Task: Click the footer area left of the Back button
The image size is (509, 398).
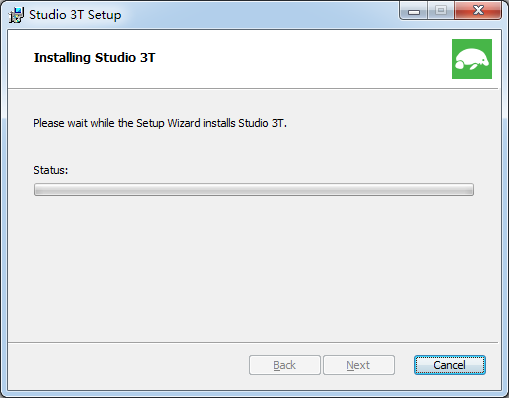Action: pos(128,366)
